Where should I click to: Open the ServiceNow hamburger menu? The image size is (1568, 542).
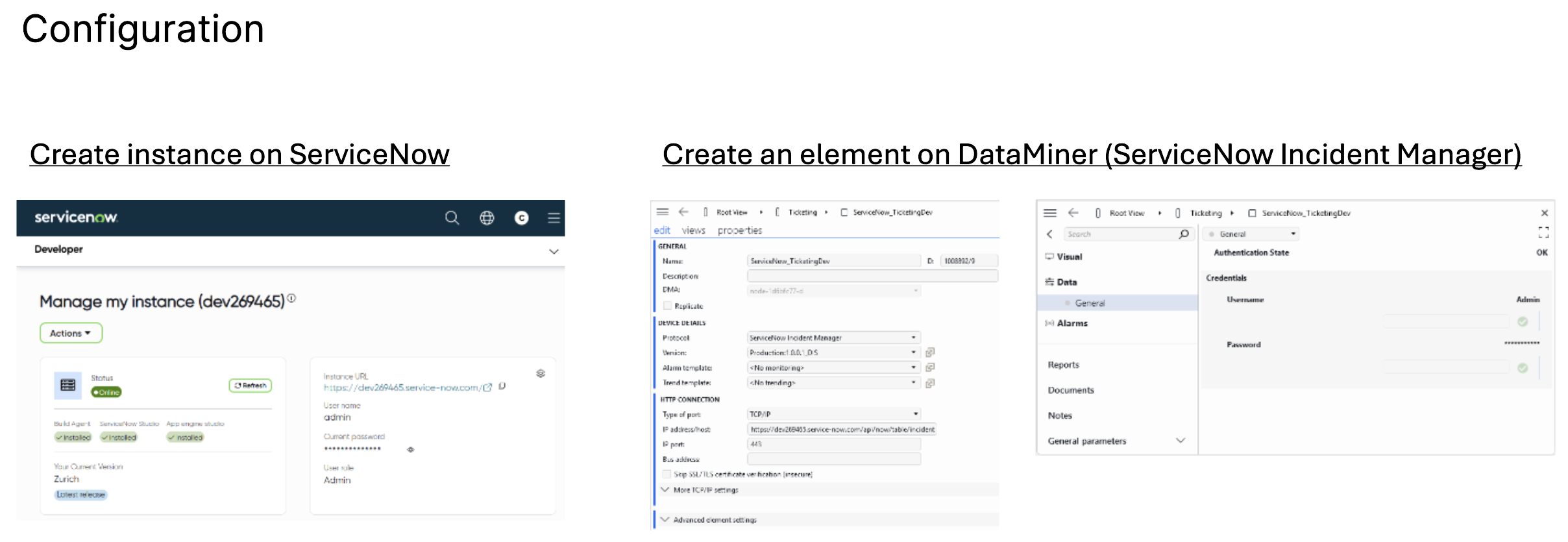[554, 218]
